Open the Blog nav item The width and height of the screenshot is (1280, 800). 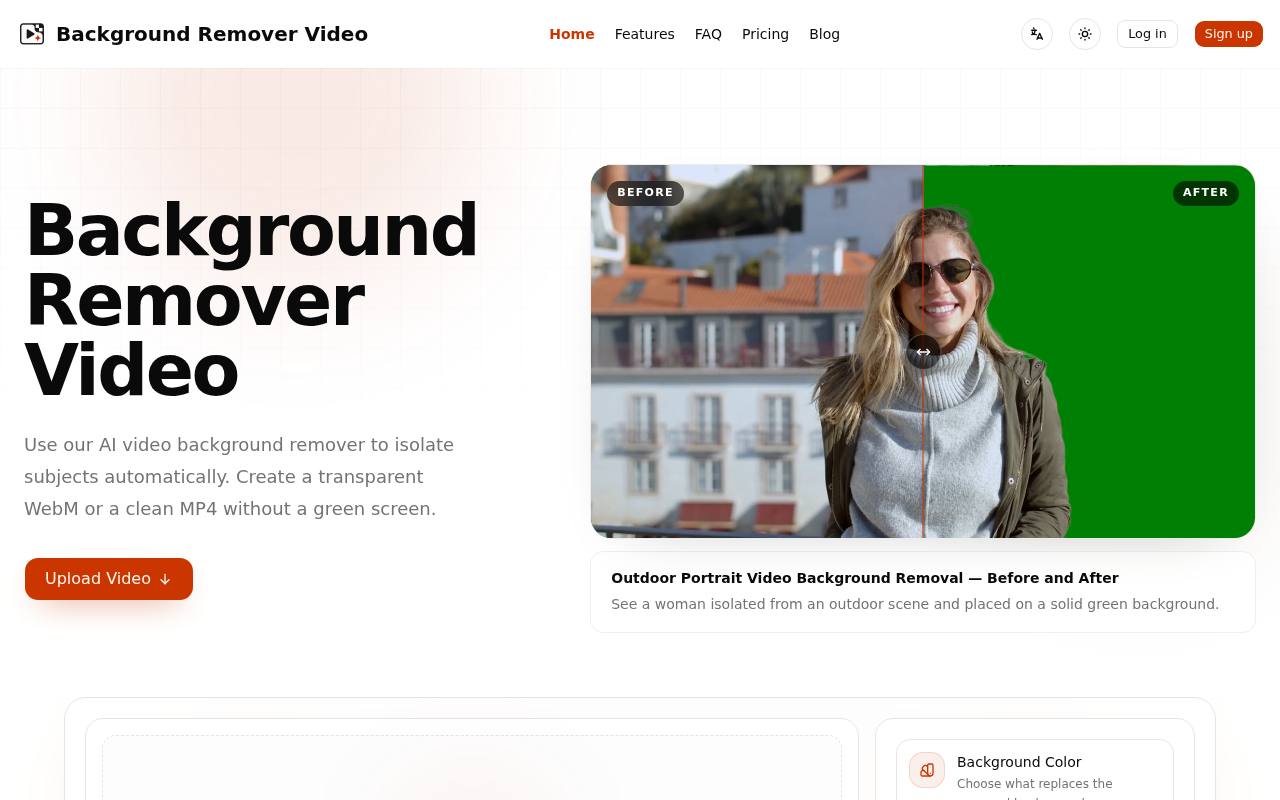click(x=824, y=34)
